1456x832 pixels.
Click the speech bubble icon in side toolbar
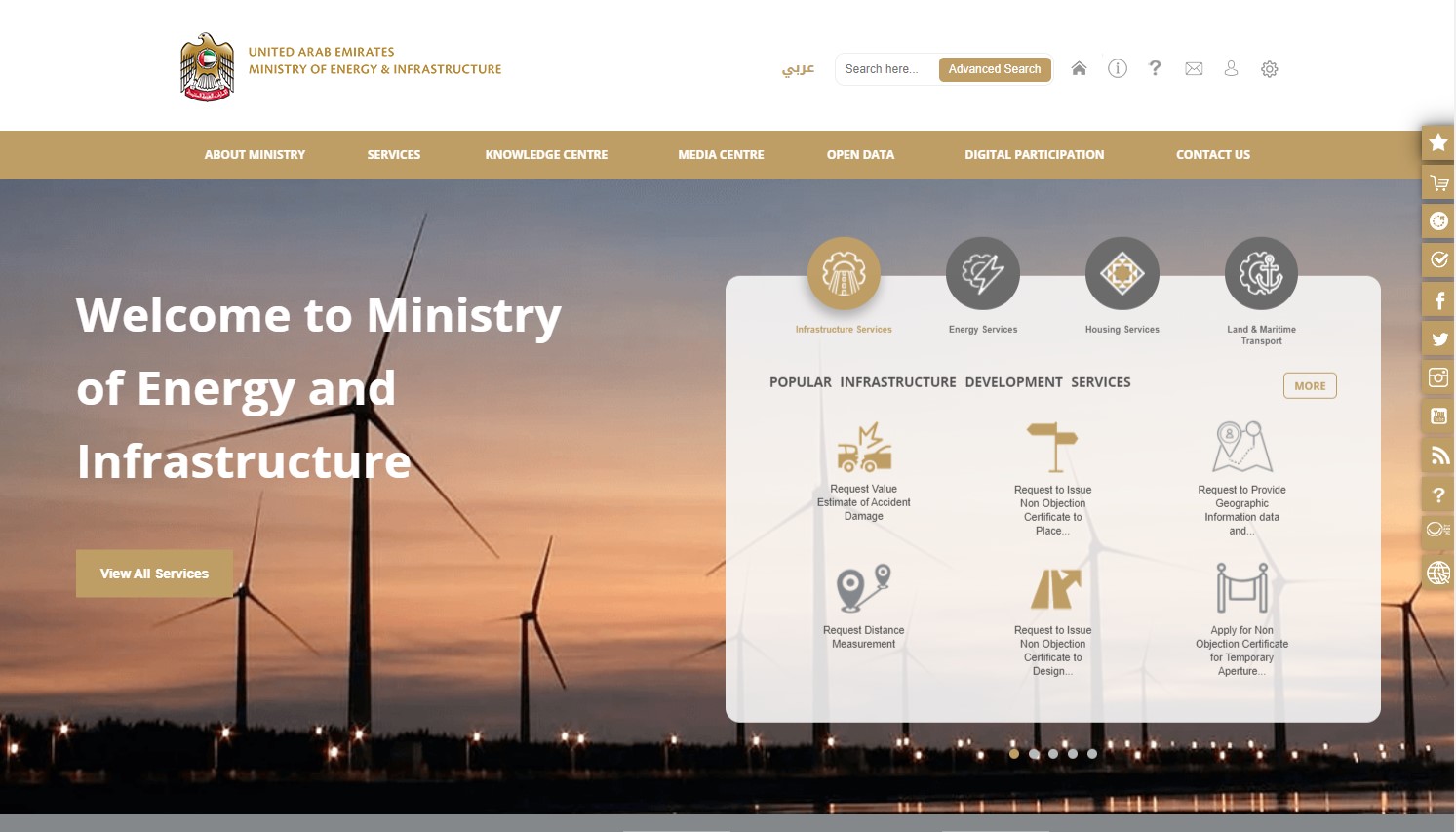(1438, 530)
